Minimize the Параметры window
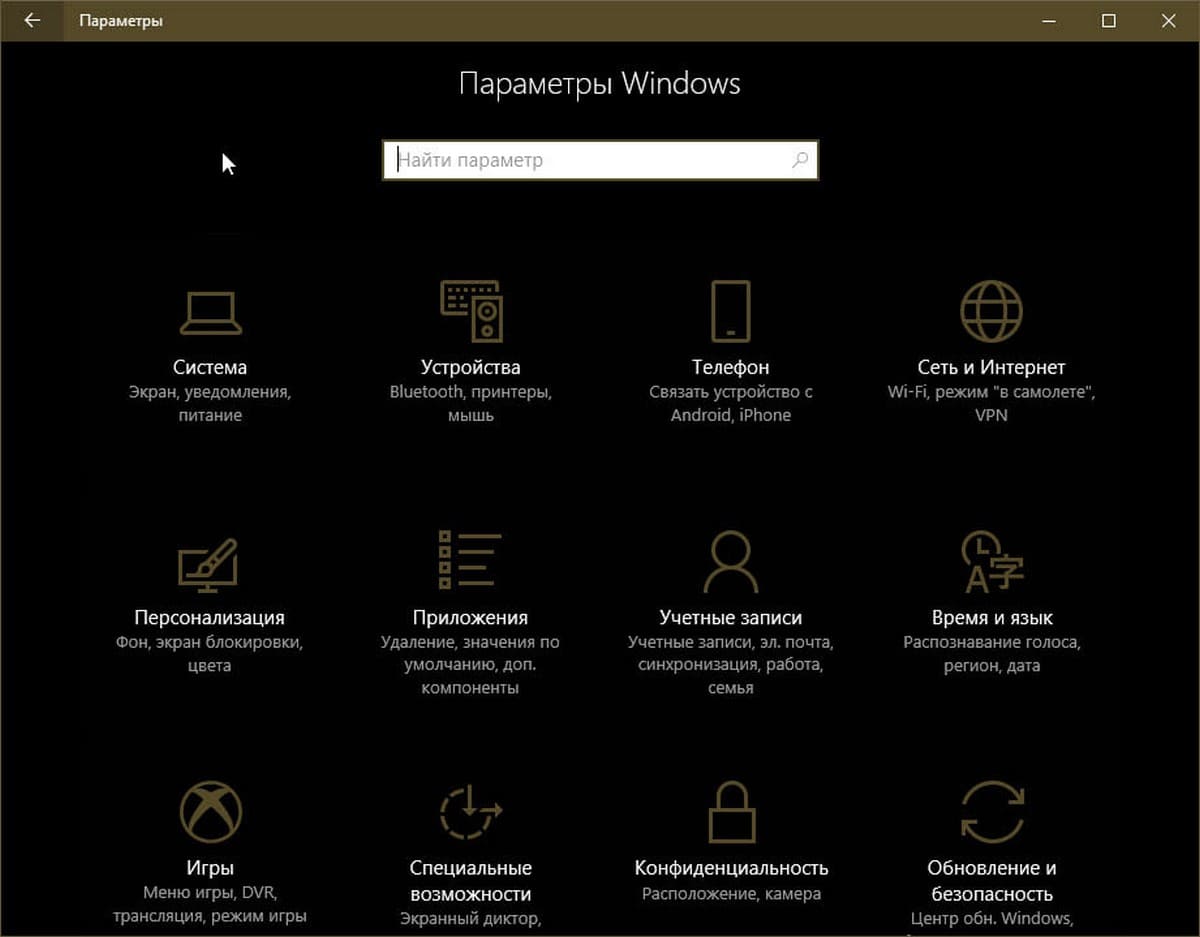This screenshot has width=1200, height=937. 1049,20
